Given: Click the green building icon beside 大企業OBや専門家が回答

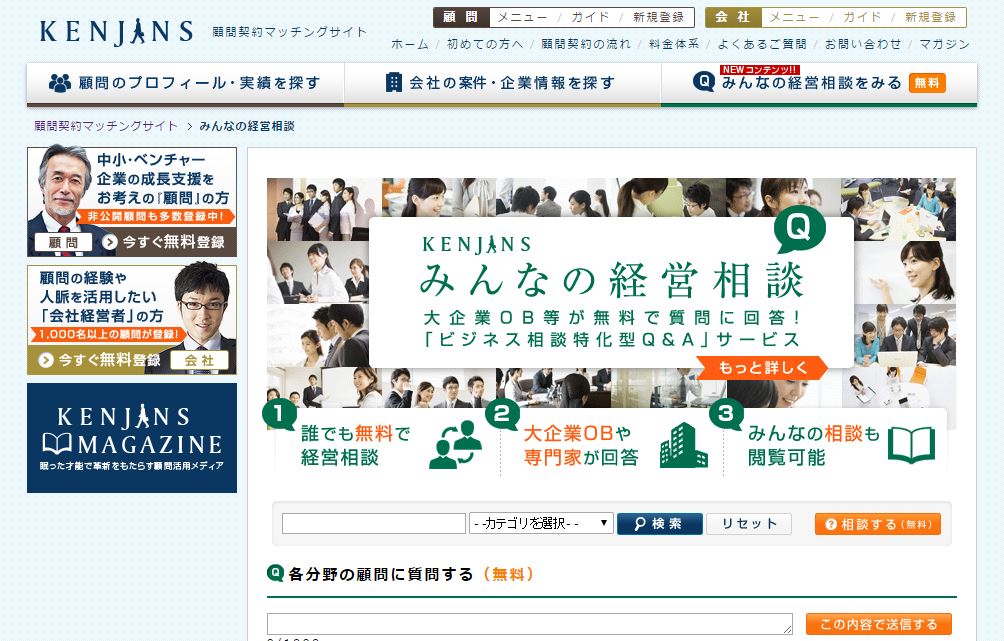Looking at the screenshot, I should (683, 444).
